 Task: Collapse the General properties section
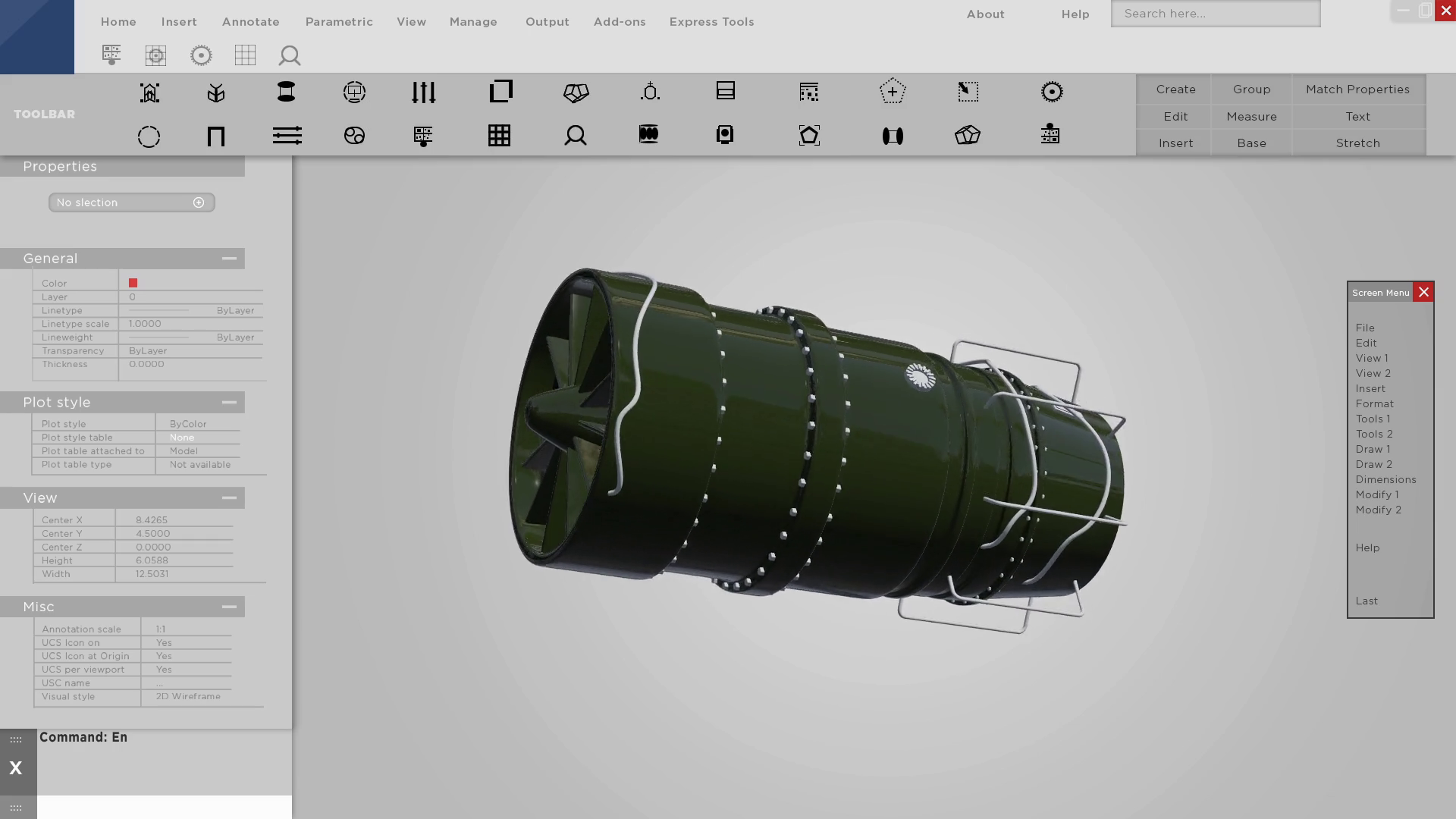pyautogui.click(x=229, y=258)
